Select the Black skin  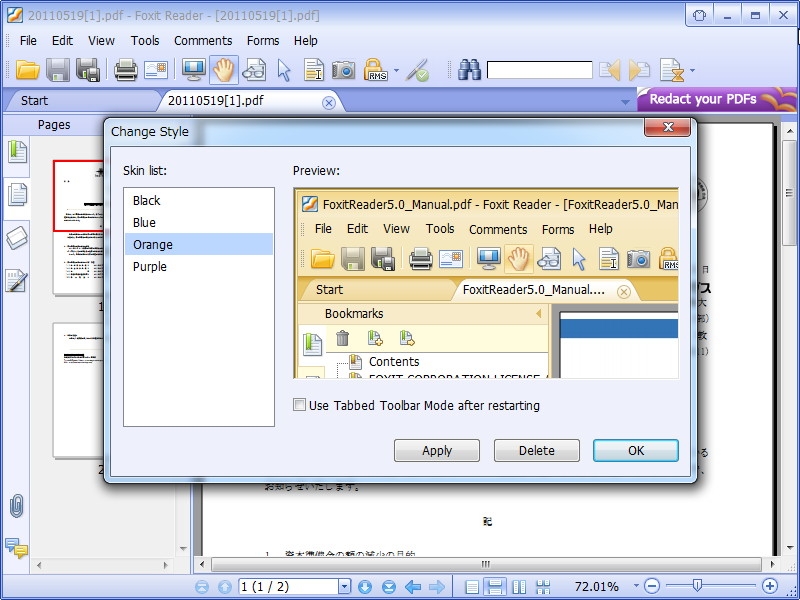click(199, 201)
